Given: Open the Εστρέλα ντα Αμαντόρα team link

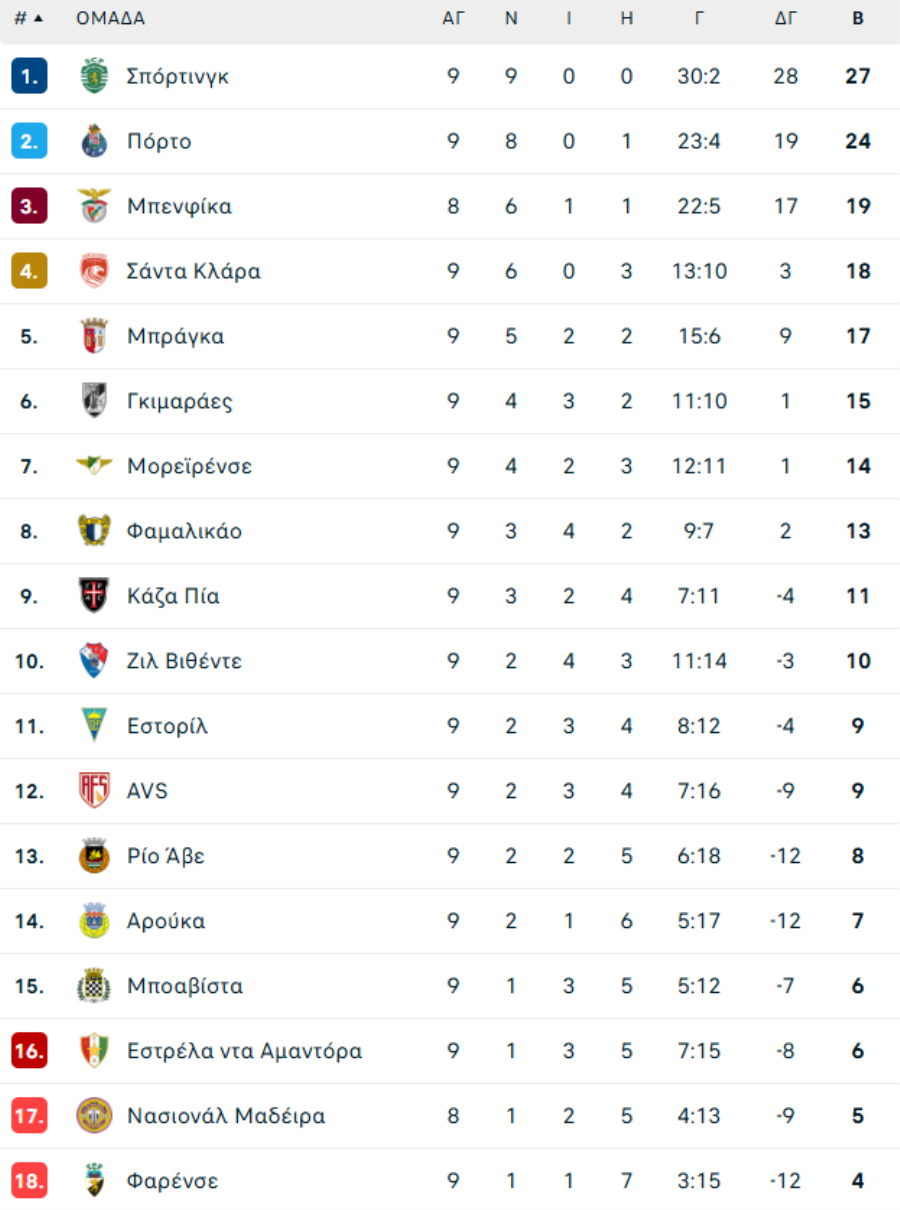Looking at the screenshot, I should (x=245, y=1051).
